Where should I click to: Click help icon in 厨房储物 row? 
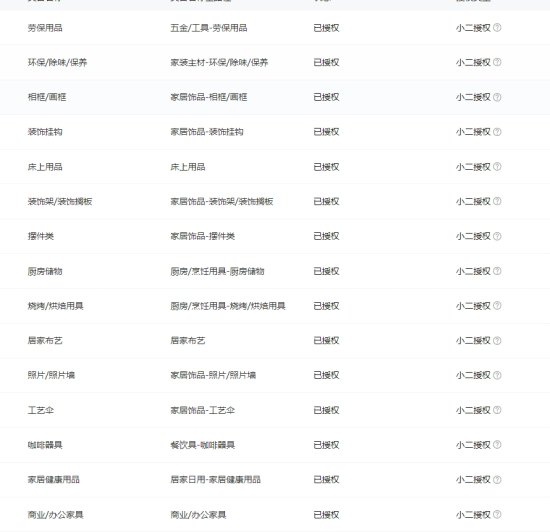pyautogui.click(x=497, y=271)
